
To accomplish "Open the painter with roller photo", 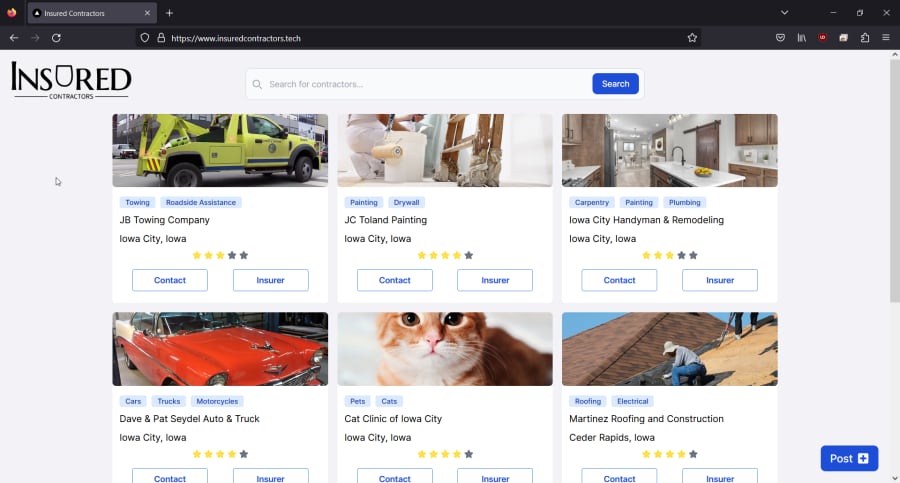I will (445, 150).
